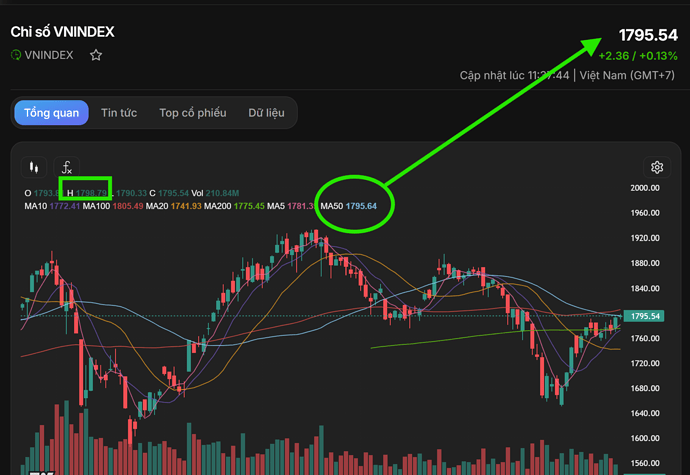The image size is (690, 475).
Task: Click the MA10 1772.41 indicator label
Action: (x=52, y=206)
